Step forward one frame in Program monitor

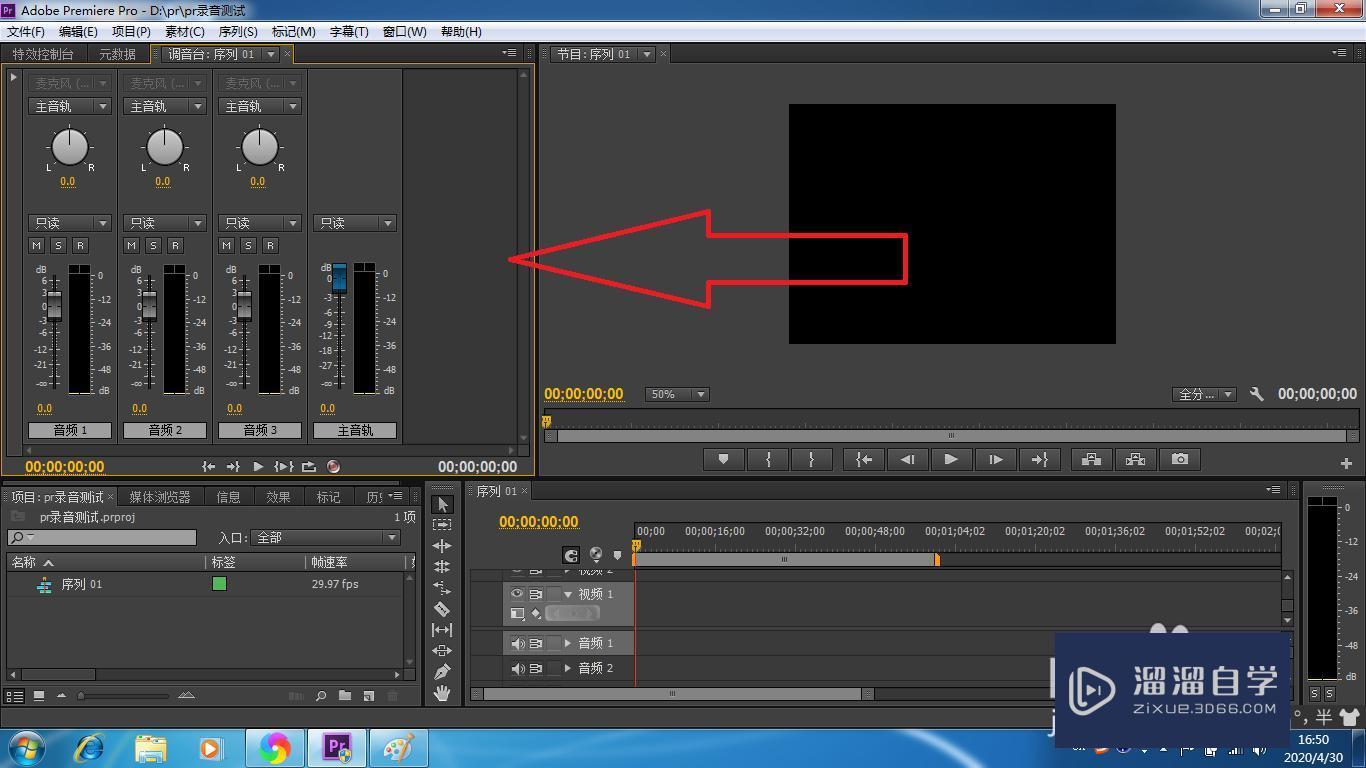(995, 459)
